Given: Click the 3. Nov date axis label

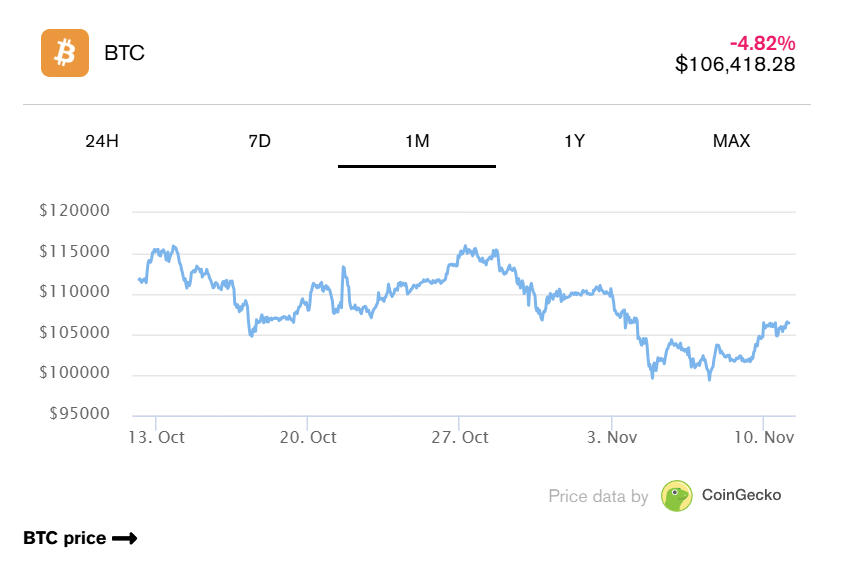Looking at the screenshot, I should point(612,437).
